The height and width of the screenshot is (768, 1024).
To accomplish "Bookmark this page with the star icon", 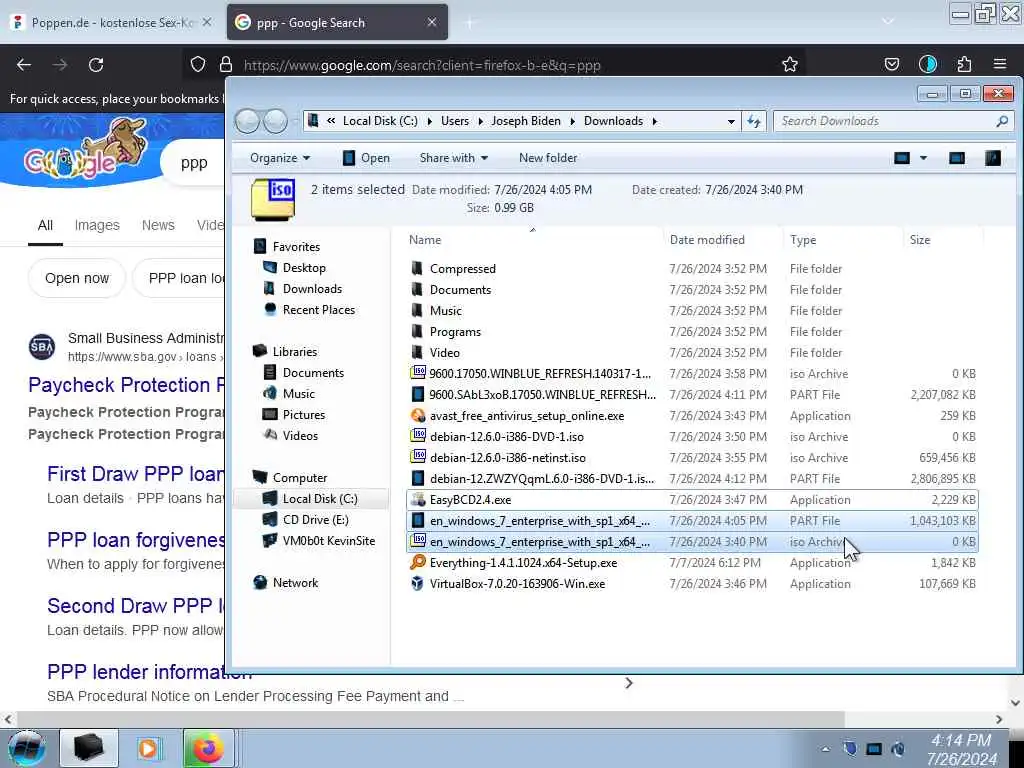I will coord(790,64).
